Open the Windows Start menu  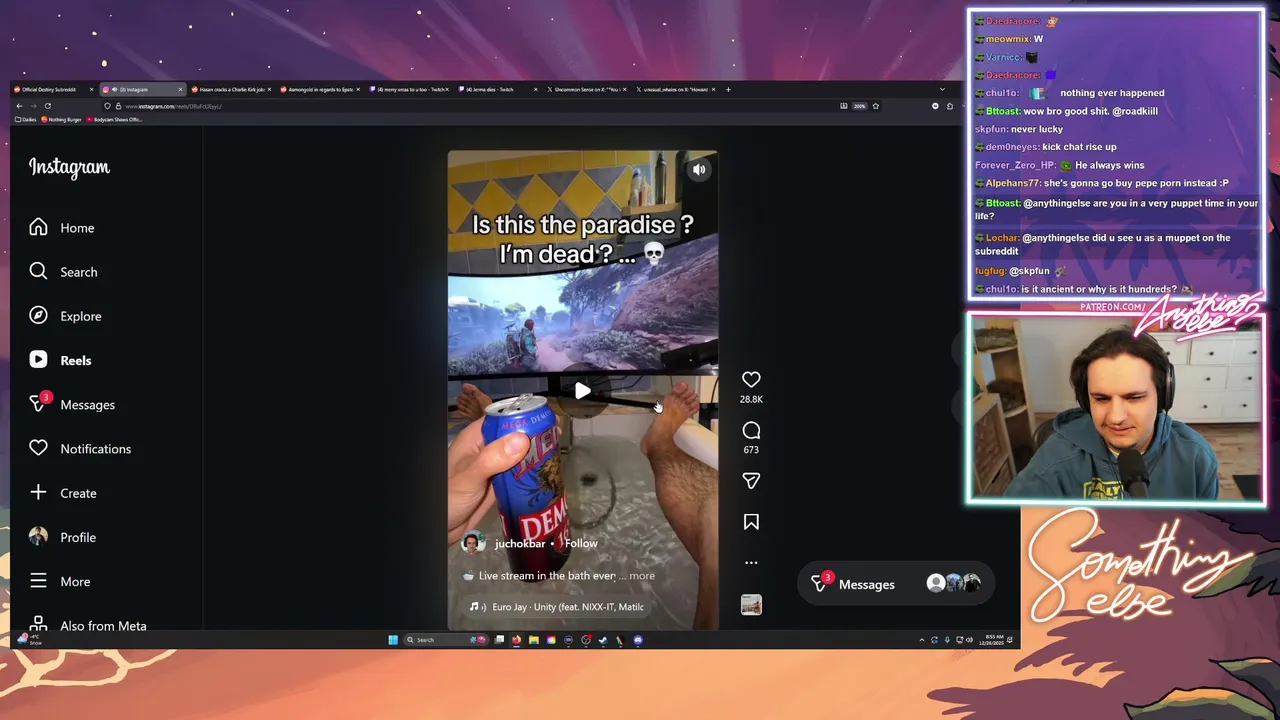tap(393, 640)
